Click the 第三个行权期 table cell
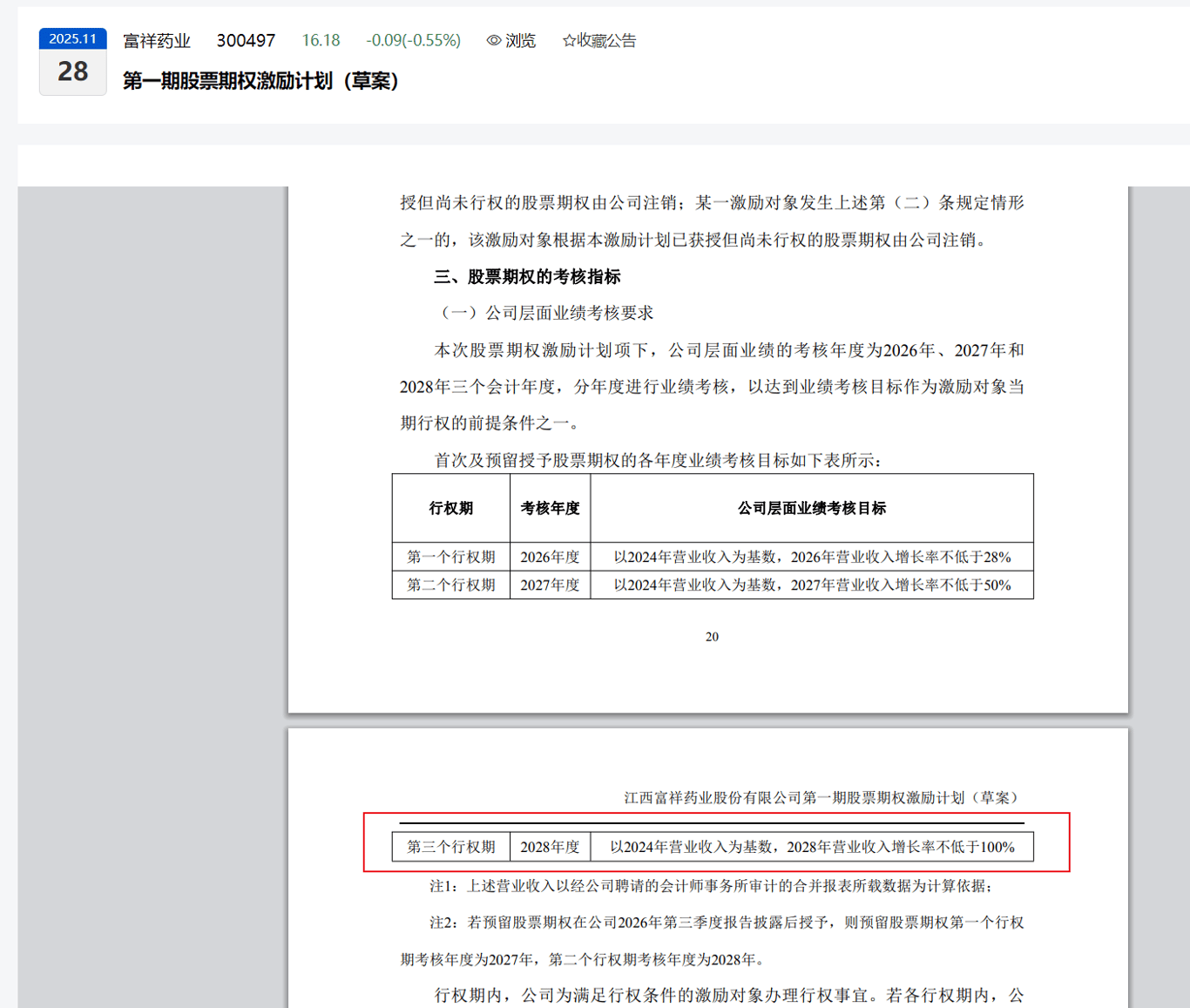Viewport: 1190px width, 1008px height. point(451,847)
